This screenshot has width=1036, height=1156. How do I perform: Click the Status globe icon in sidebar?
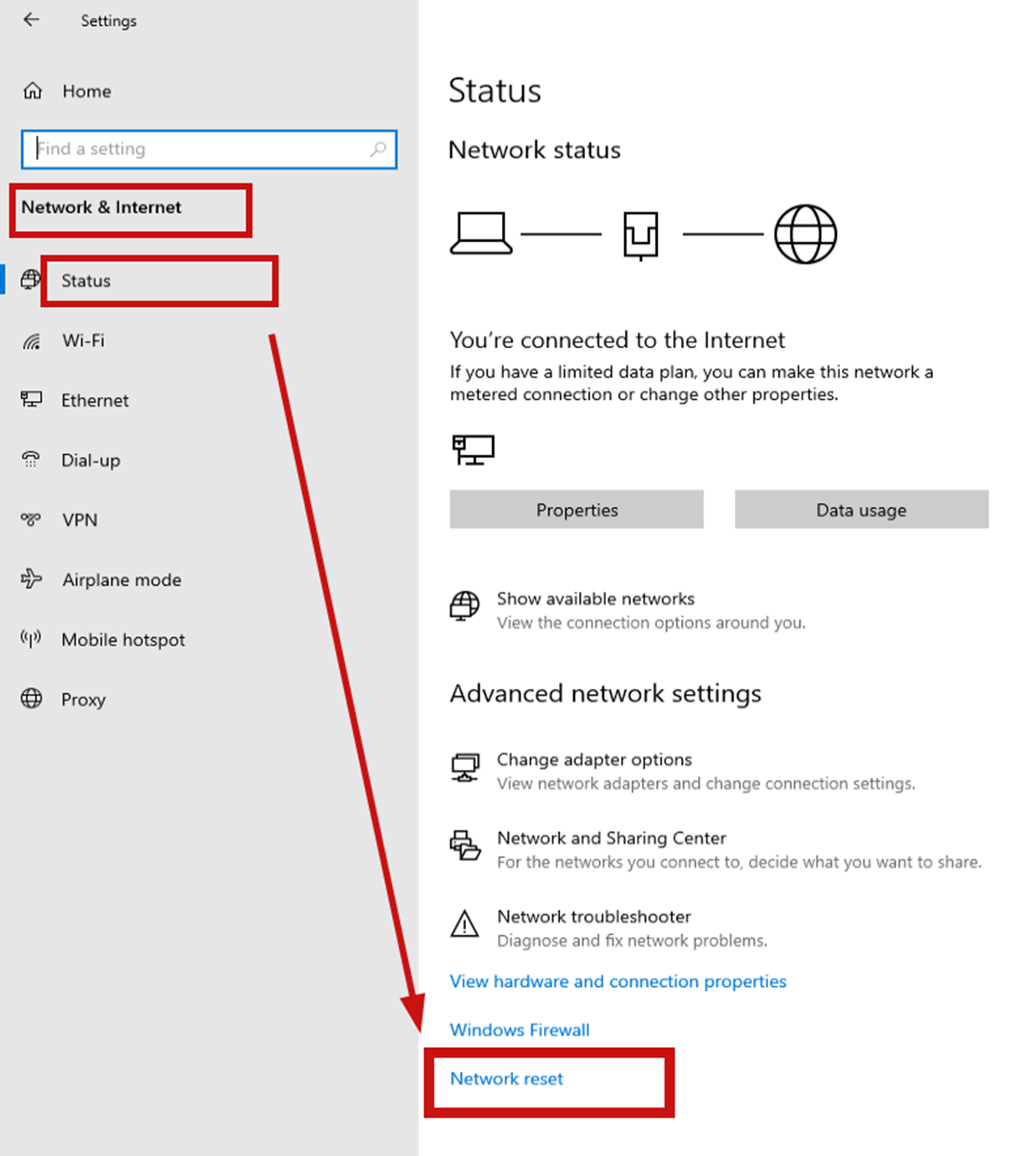tap(30, 280)
